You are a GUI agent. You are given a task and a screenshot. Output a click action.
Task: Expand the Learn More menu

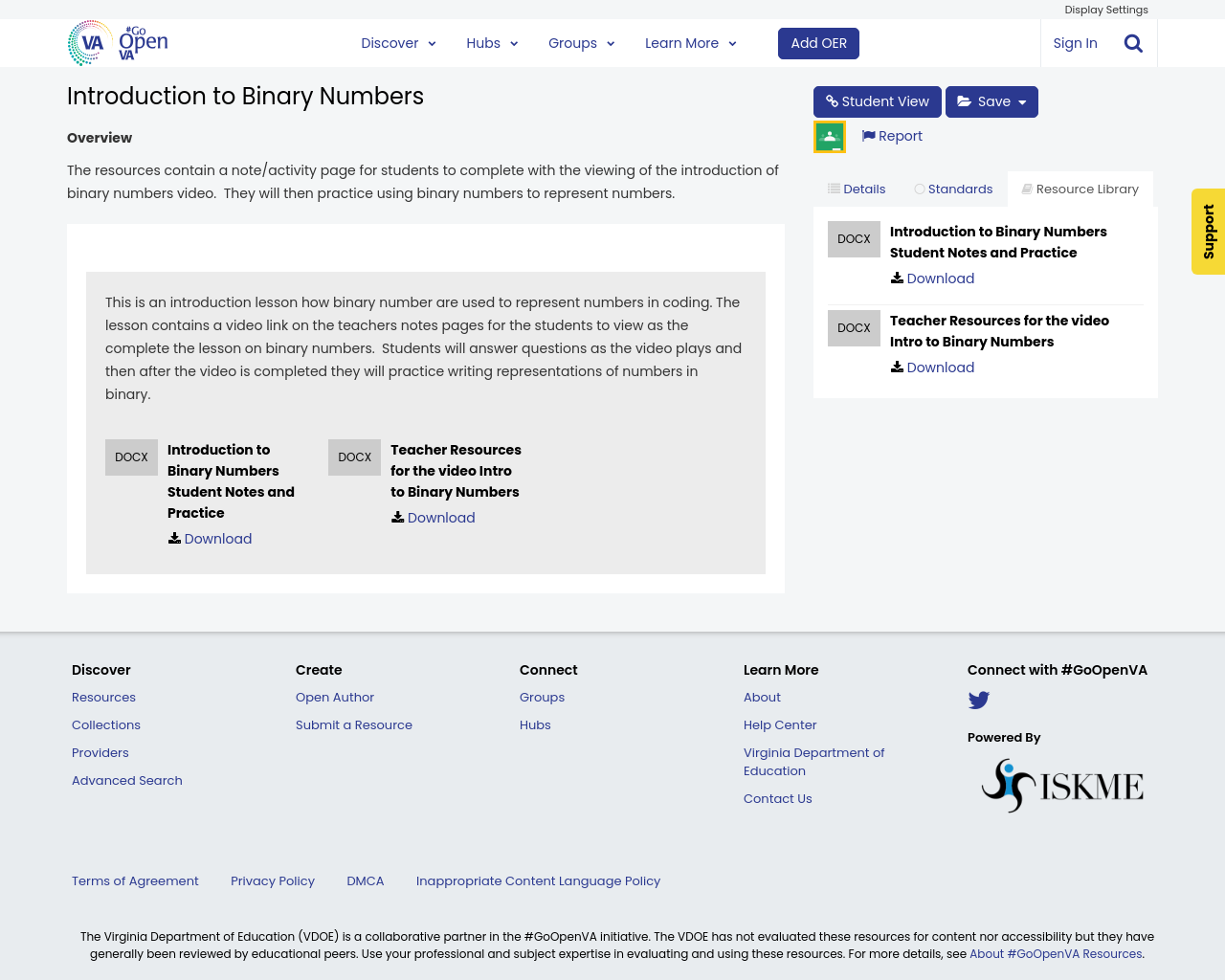[x=690, y=43]
